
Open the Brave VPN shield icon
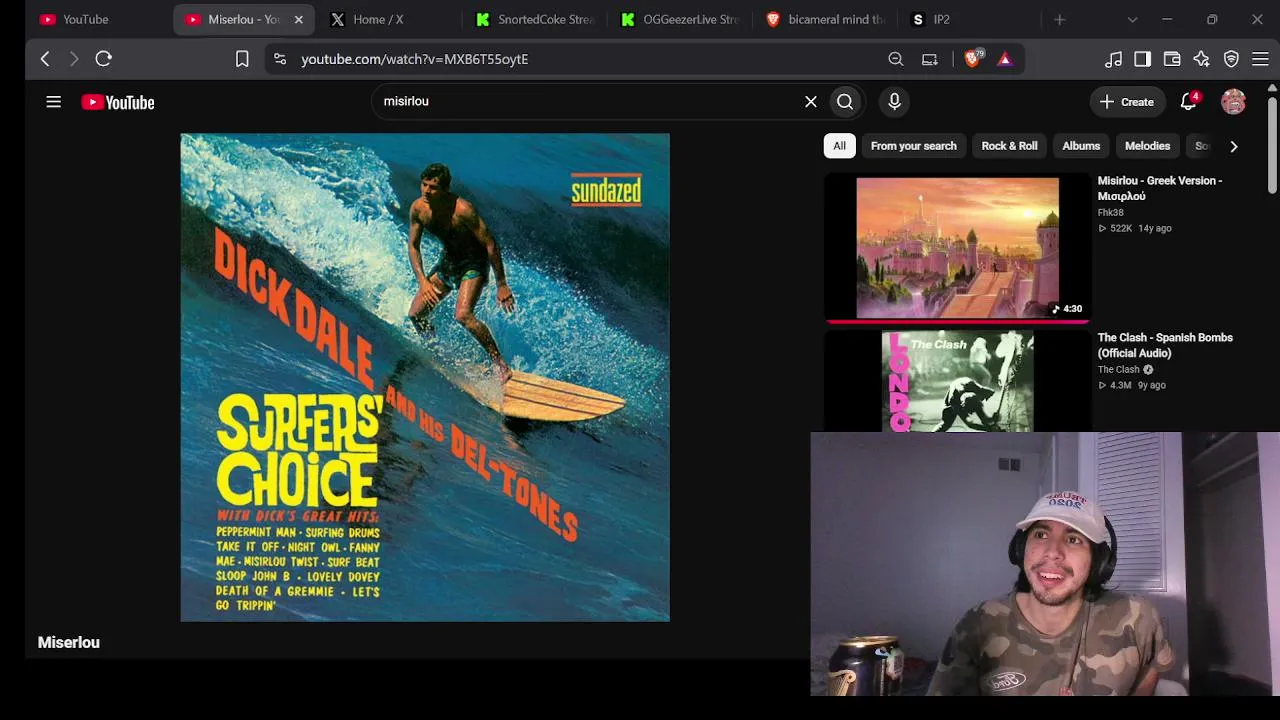point(1231,59)
